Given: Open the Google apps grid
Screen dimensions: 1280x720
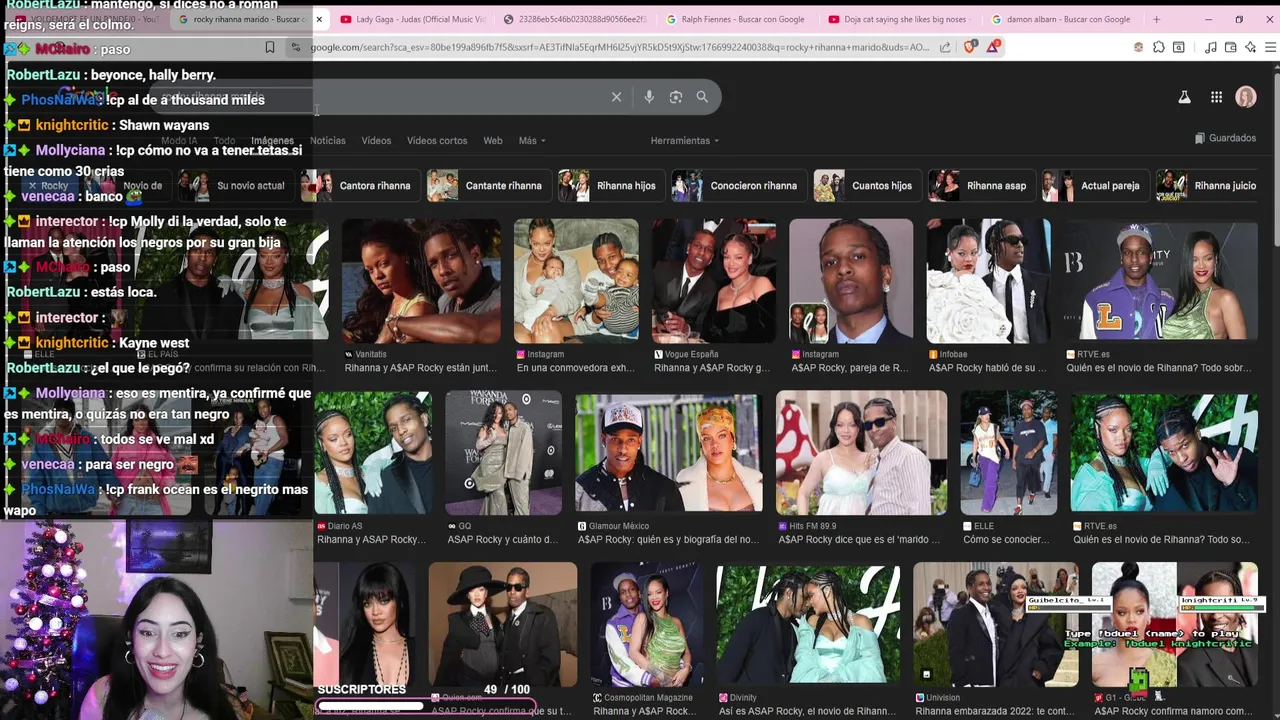Looking at the screenshot, I should tap(1216, 97).
